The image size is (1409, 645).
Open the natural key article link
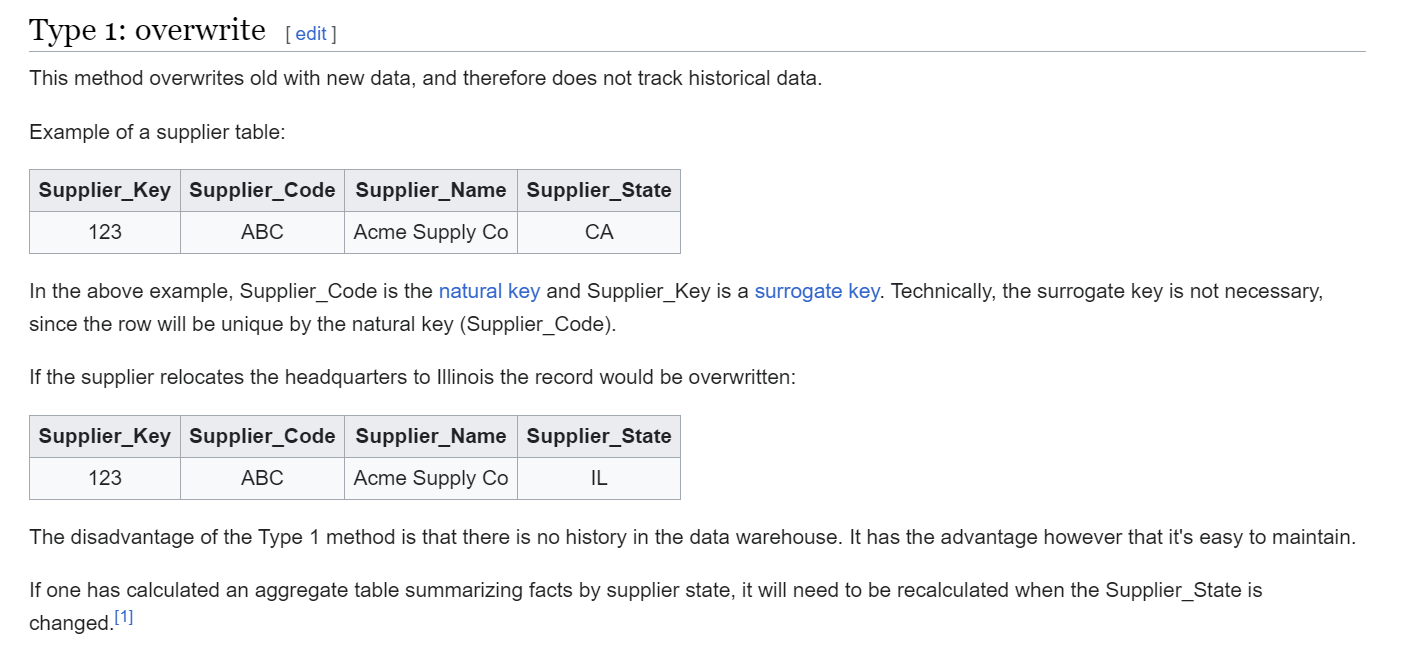[489, 291]
